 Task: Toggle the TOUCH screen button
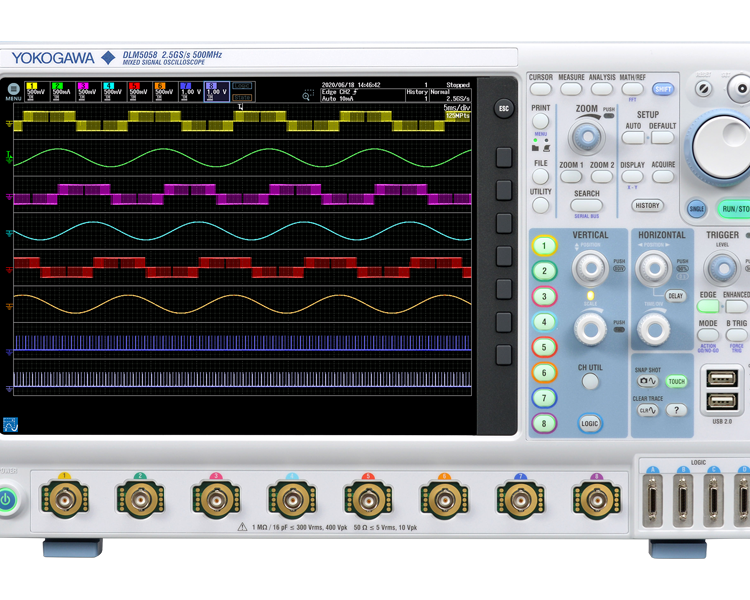pyautogui.click(x=677, y=382)
